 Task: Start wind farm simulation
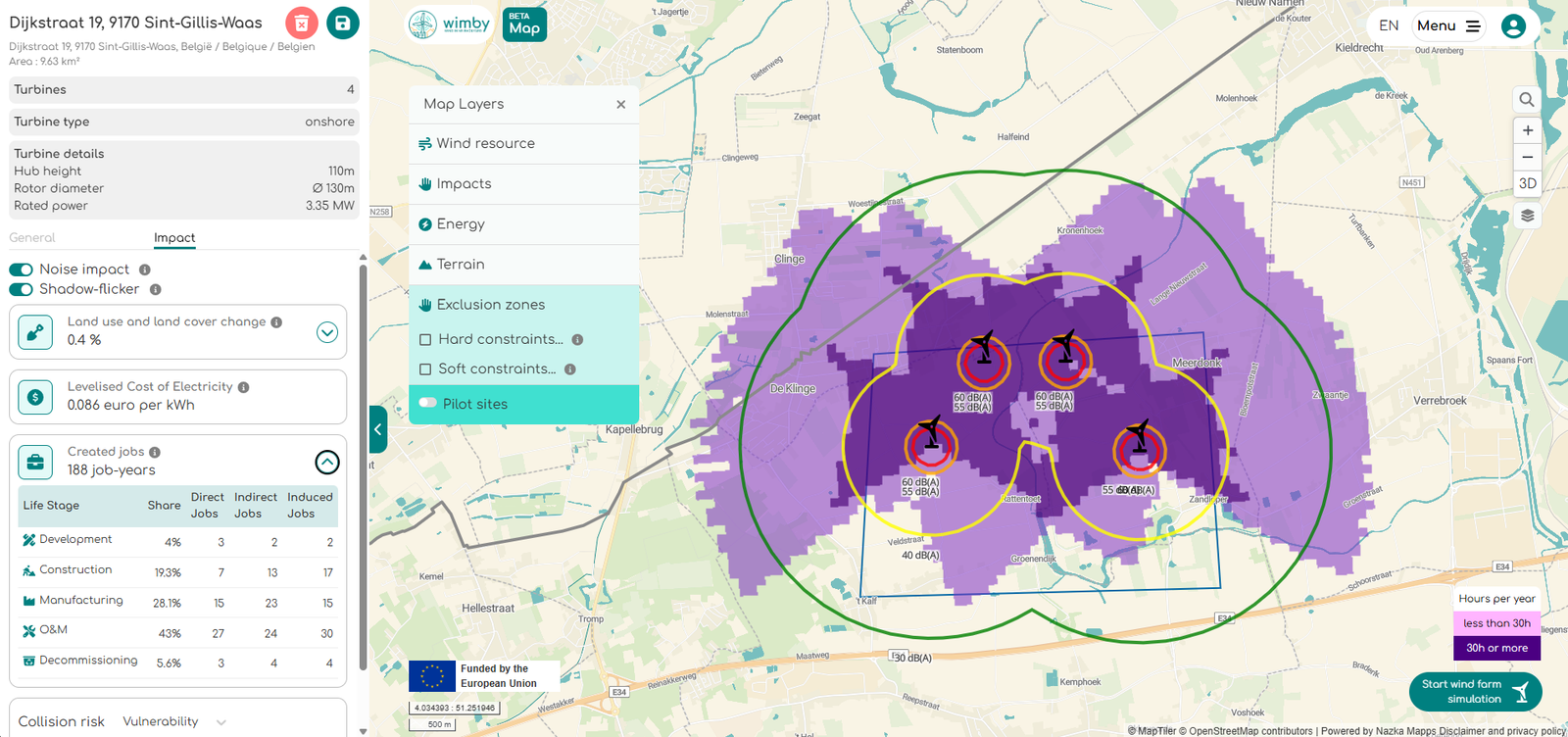[1475, 692]
